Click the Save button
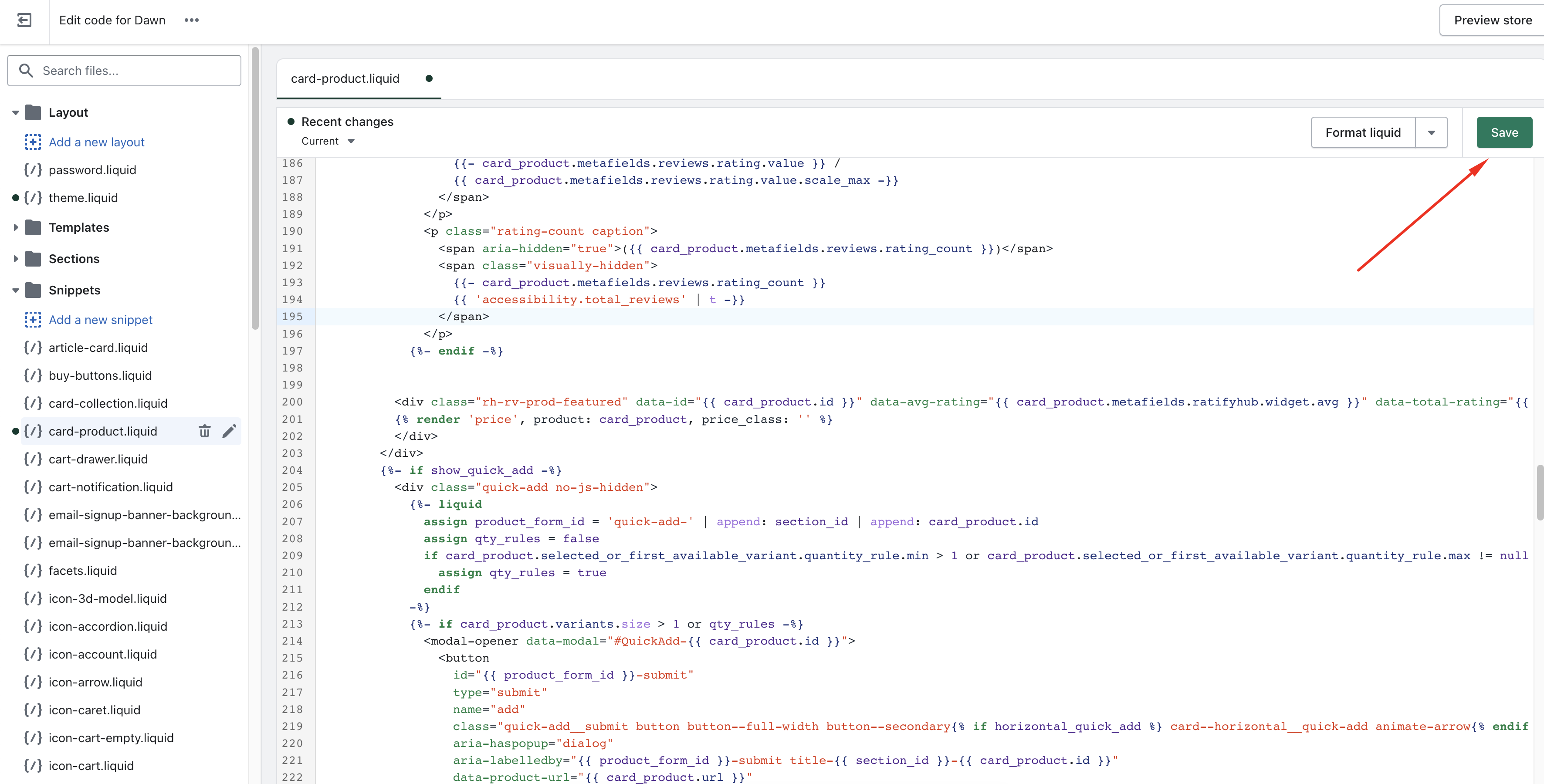Image resolution: width=1544 pixels, height=784 pixels. [1504, 132]
